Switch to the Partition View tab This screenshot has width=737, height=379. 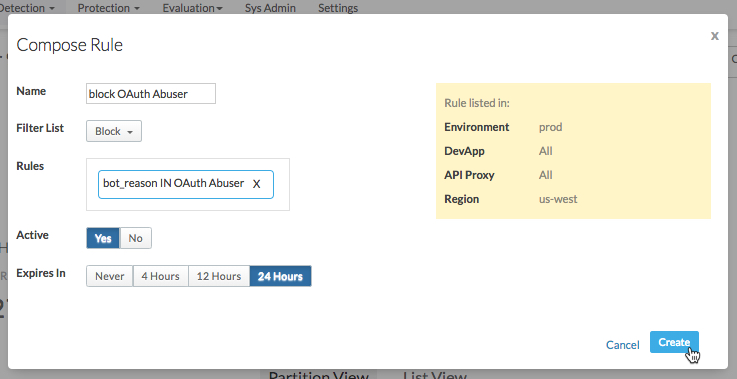pyautogui.click(x=319, y=375)
